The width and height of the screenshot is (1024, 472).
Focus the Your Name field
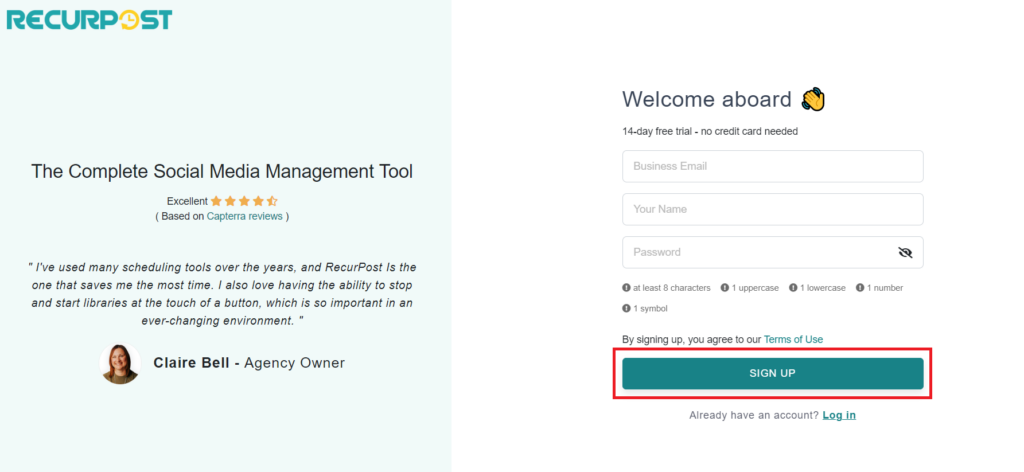[x=773, y=210]
